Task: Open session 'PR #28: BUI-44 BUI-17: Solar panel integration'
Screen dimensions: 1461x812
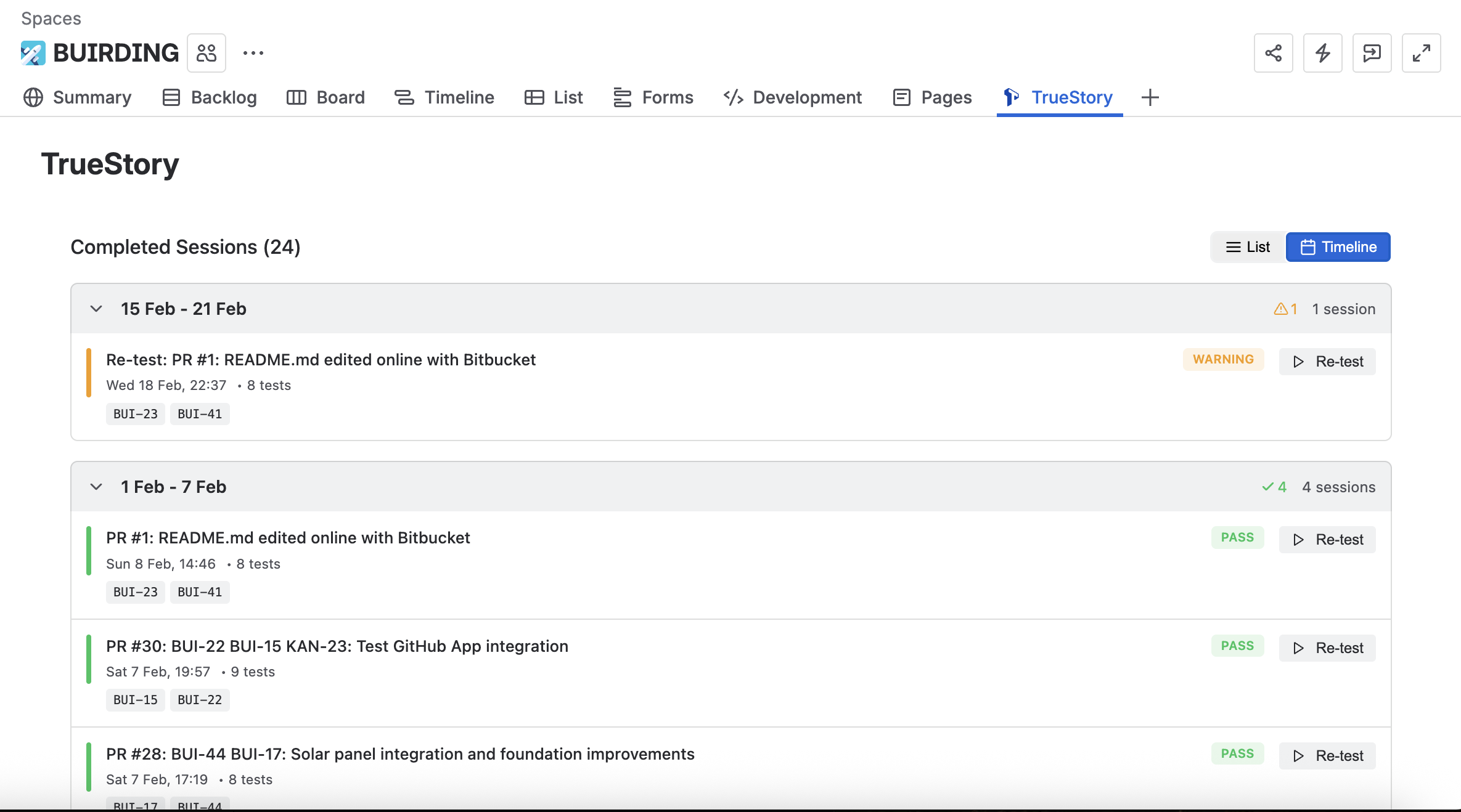Action: (x=400, y=754)
